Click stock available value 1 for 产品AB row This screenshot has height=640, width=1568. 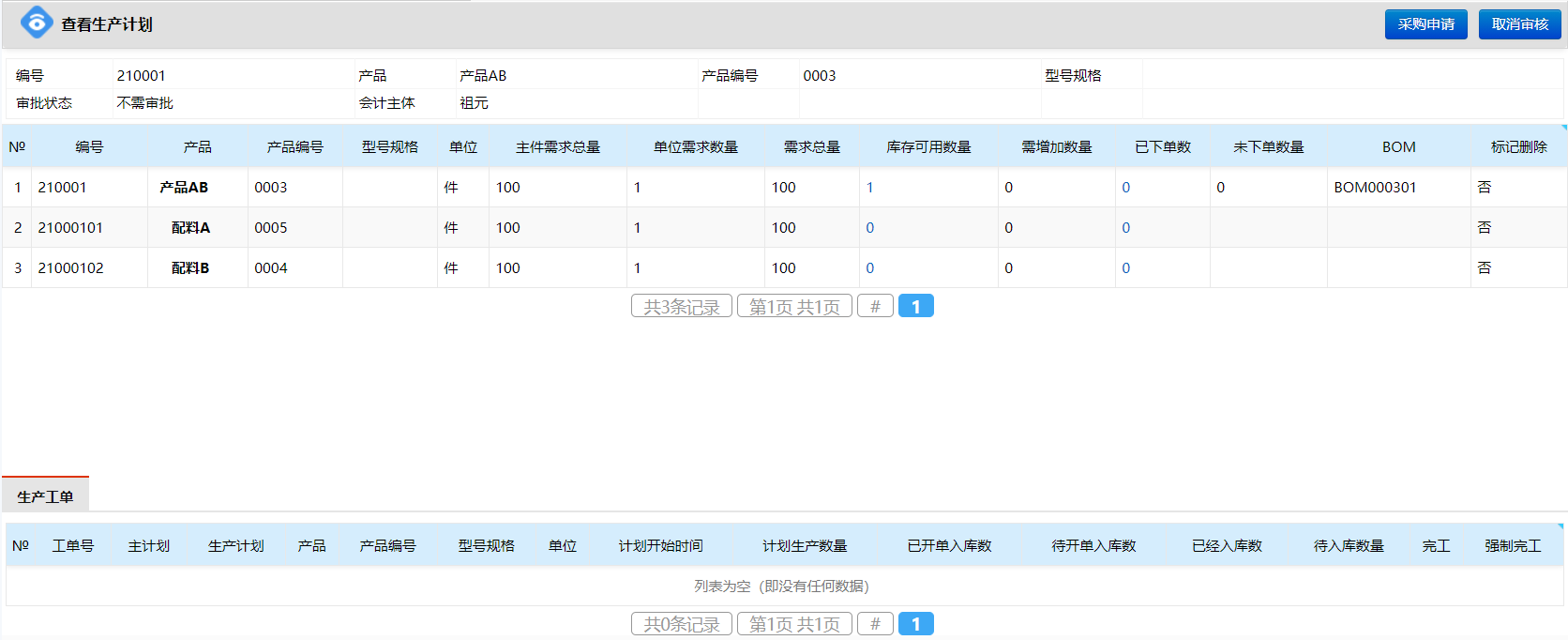[x=869, y=188]
